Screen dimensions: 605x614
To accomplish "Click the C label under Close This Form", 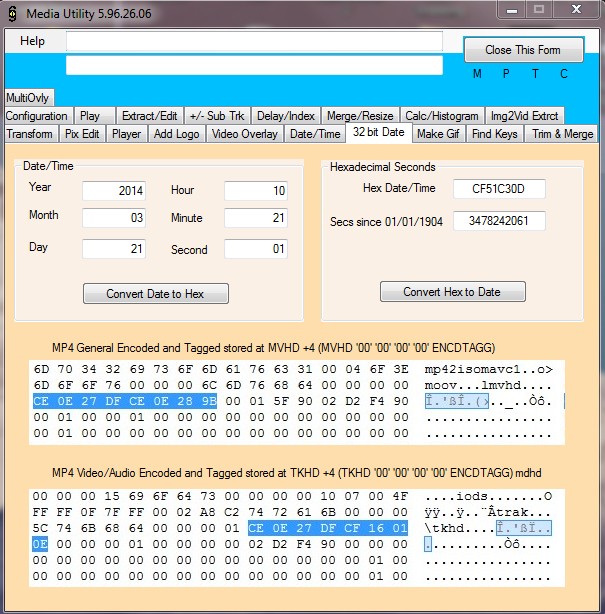I will coord(563,74).
